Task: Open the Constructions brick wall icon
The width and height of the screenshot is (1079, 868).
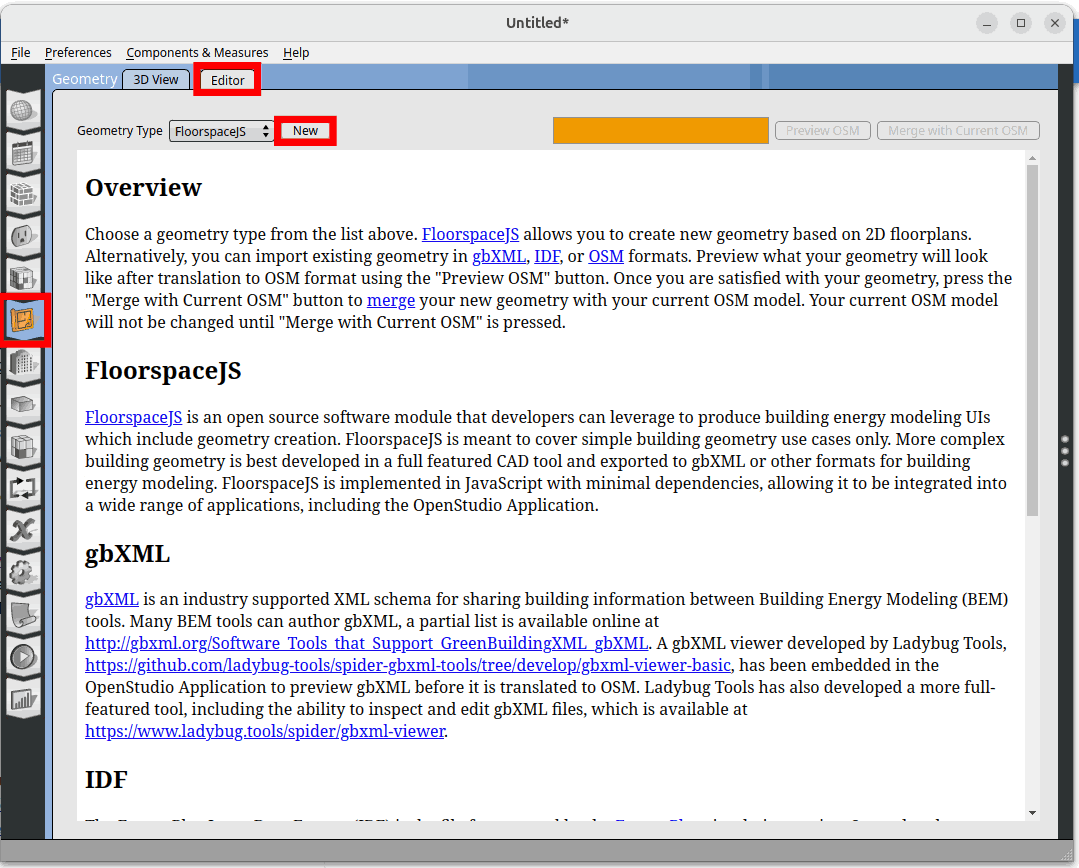Action: [23, 194]
